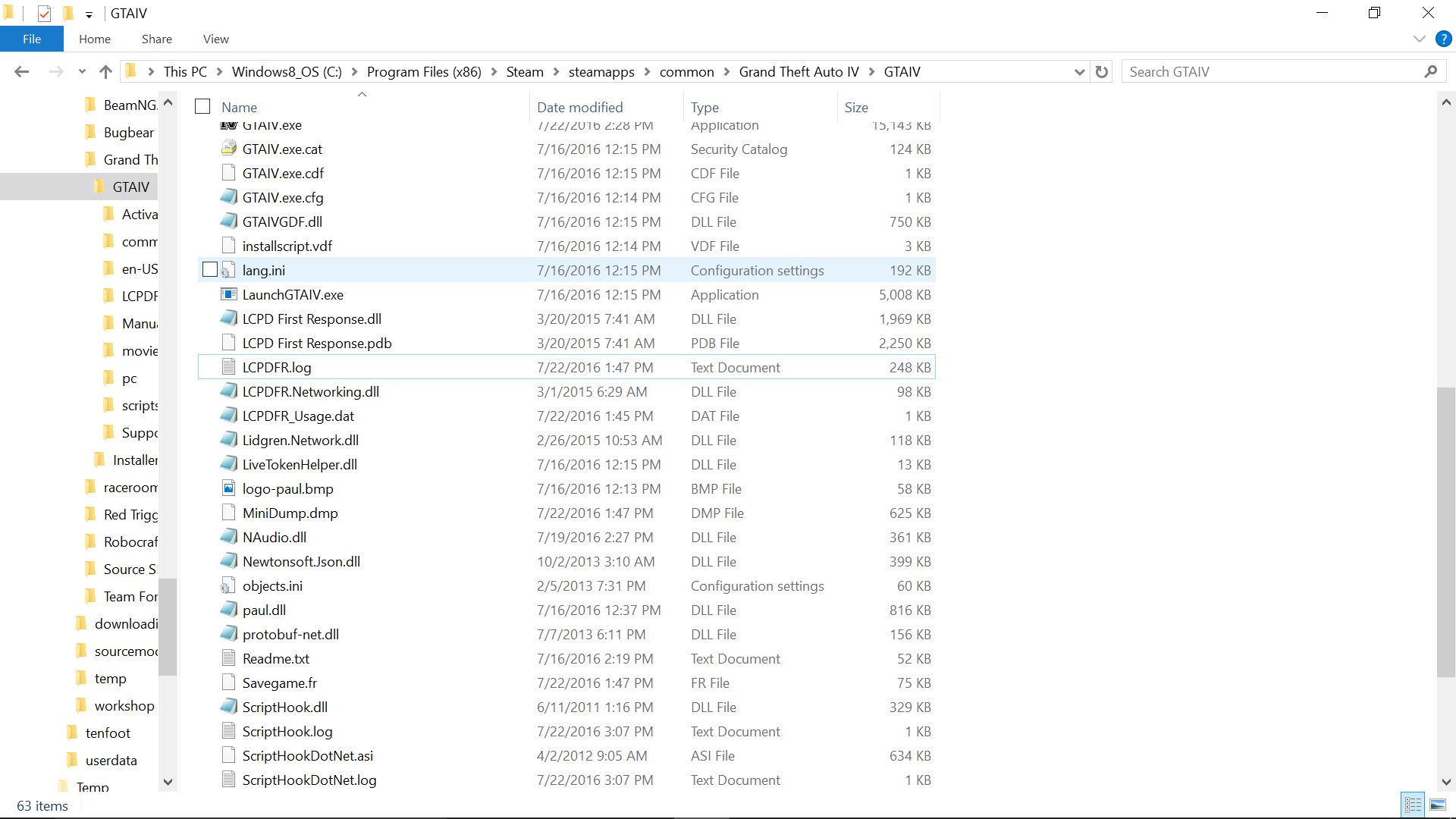Viewport: 1456px width, 819px height.
Task: Open the View ribbon tab
Action: (215, 39)
